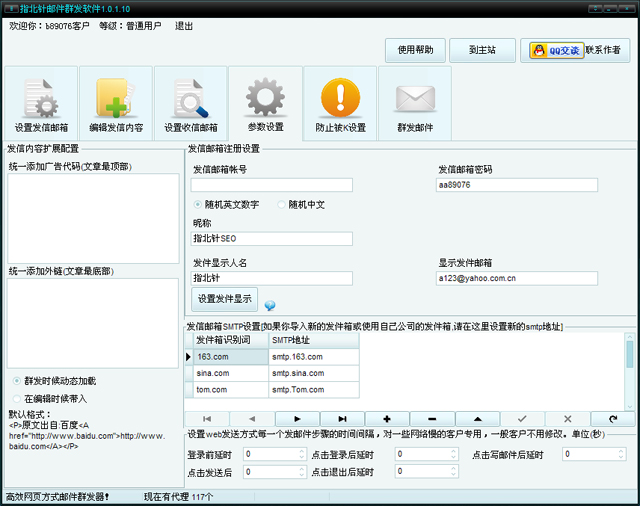The width and height of the screenshot is (640, 506).
Task: Cancel SMTP edit with X icon
Action: click(x=567, y=419)
